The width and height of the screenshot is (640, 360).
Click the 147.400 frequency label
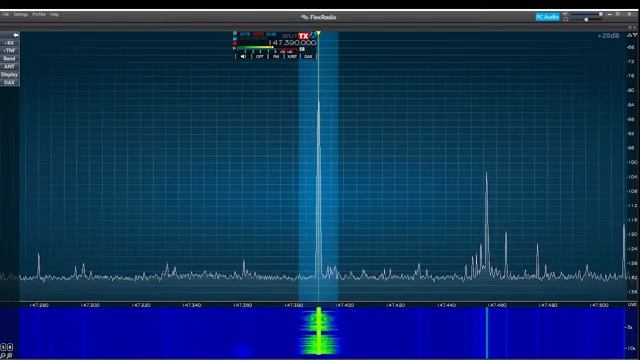coord(344,305)
